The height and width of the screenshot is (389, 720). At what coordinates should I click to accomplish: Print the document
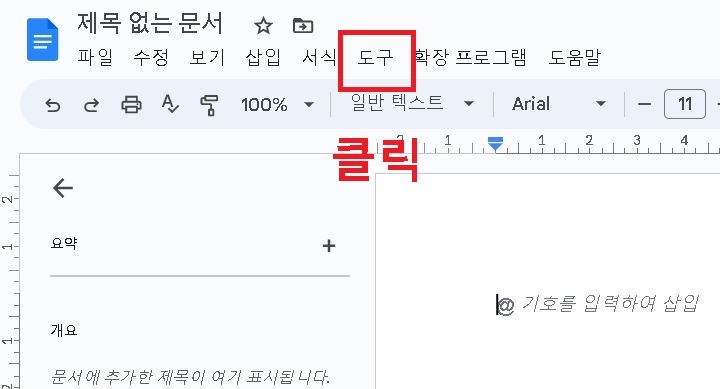131,105
